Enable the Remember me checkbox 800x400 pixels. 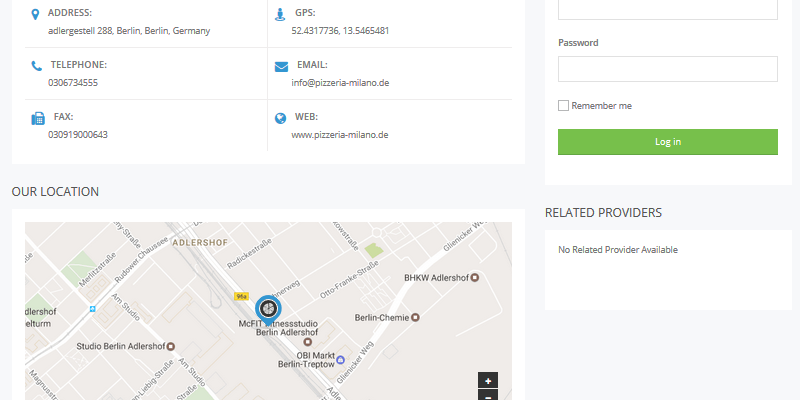[563, 105]
